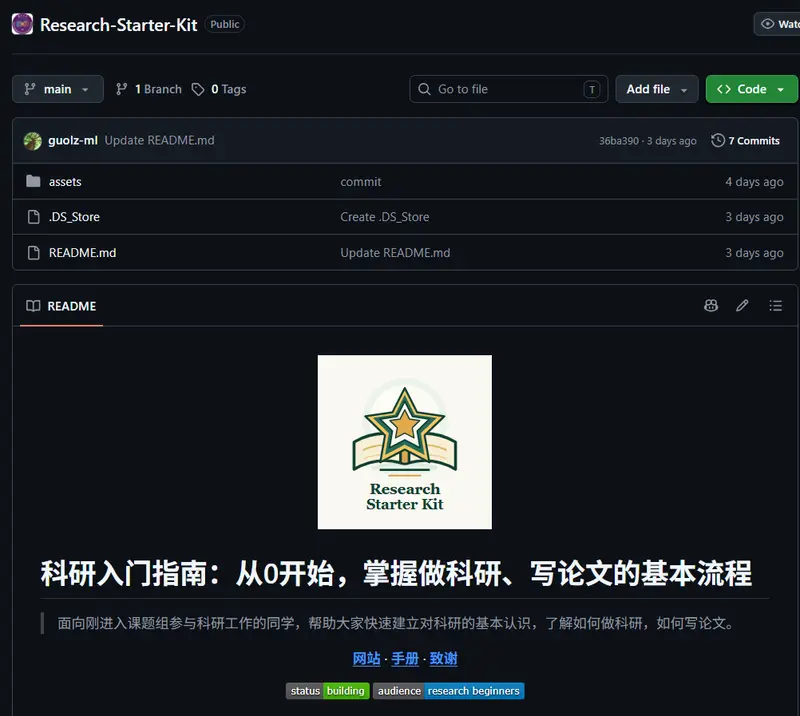This screenshot has width=800, height=716.
Task: Click the tag icon beside 0 Tags
Action: coord(198,89)
